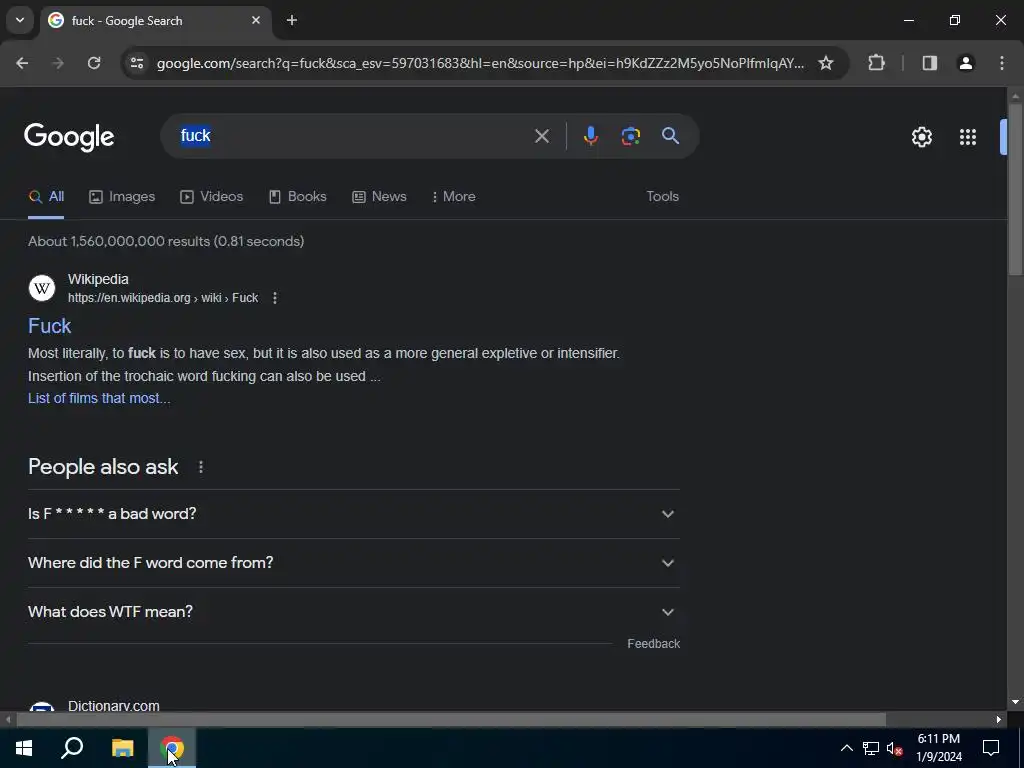Click the Feedback link
The image size is (1024, 768).
[653, 644]
